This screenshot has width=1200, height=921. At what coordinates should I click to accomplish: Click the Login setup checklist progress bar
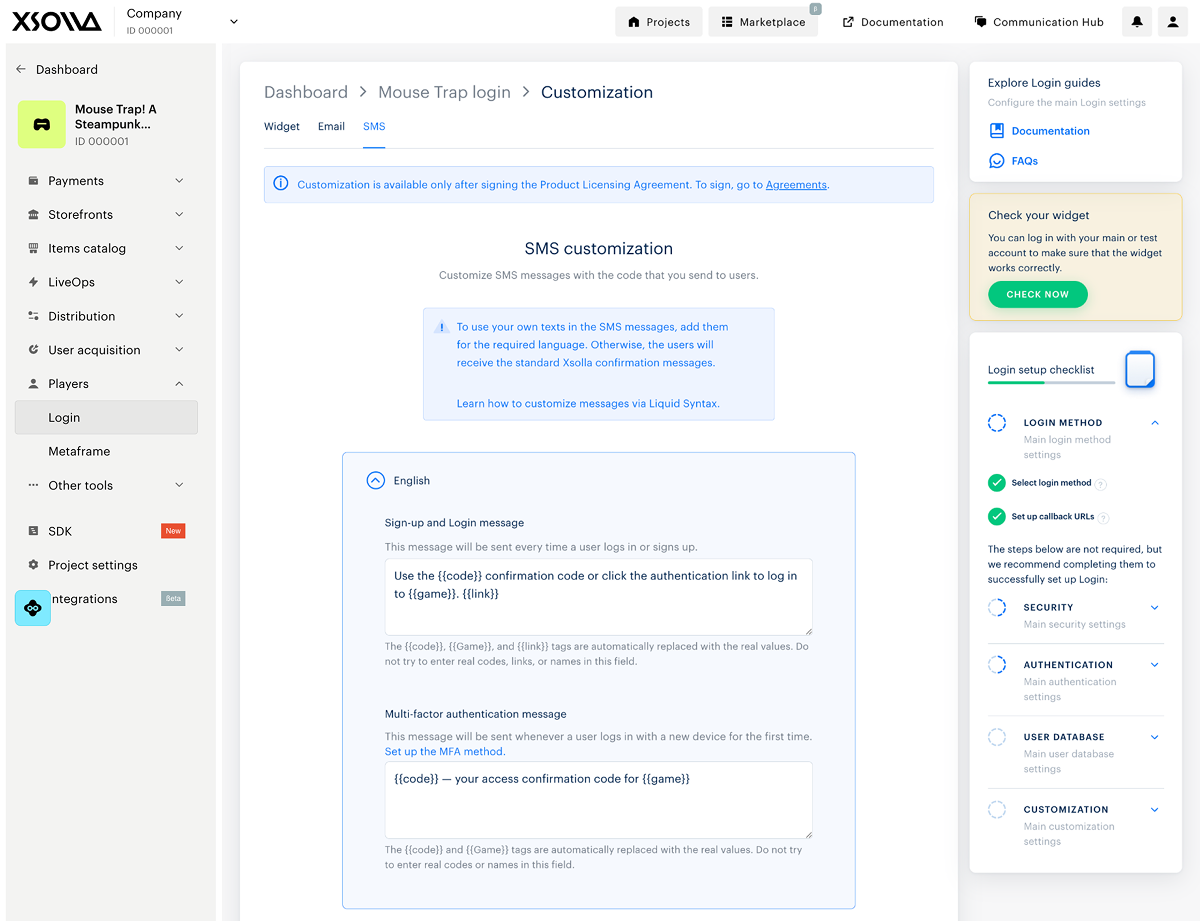point(1050,382)
